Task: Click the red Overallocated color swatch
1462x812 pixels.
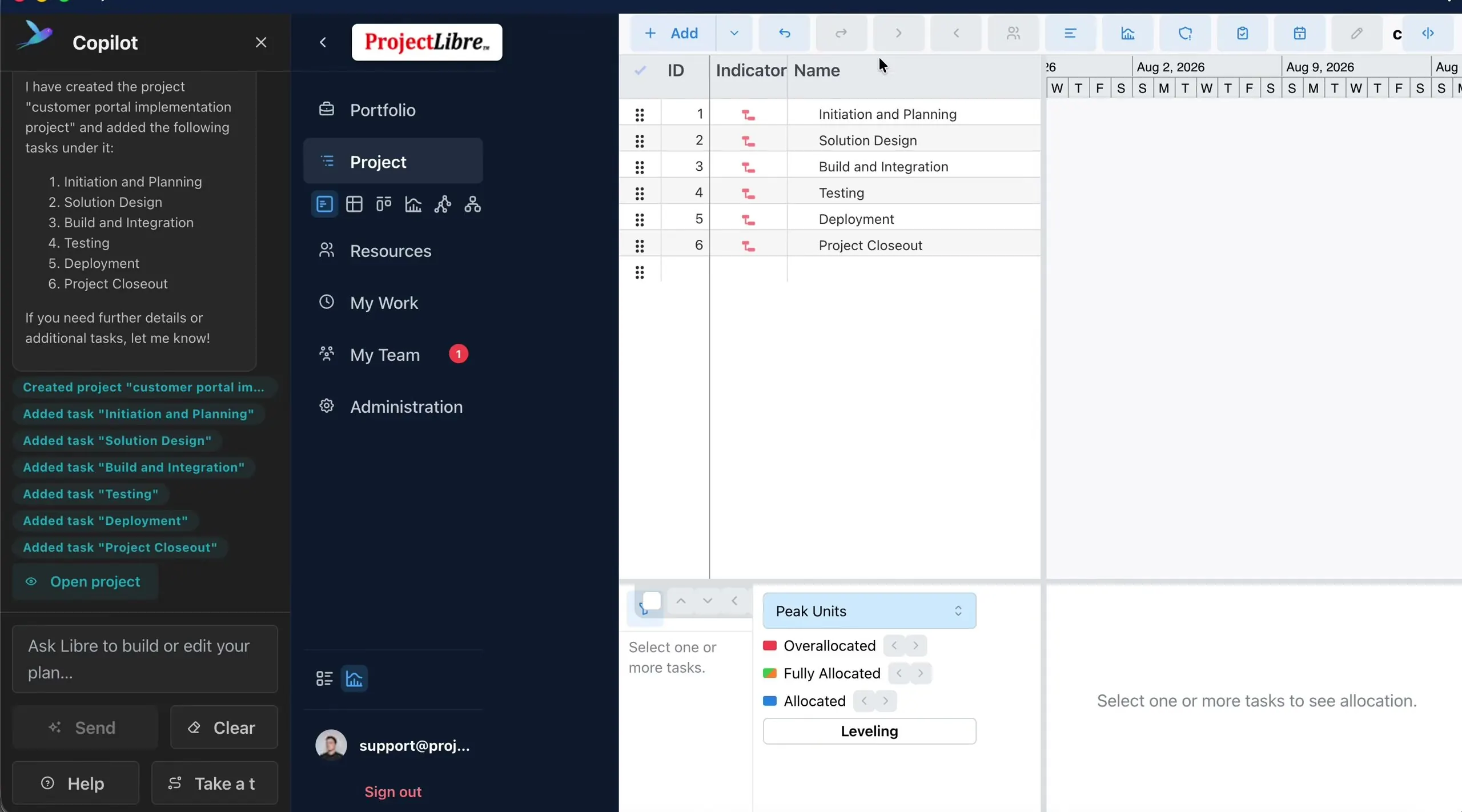Action: [770, 645]
